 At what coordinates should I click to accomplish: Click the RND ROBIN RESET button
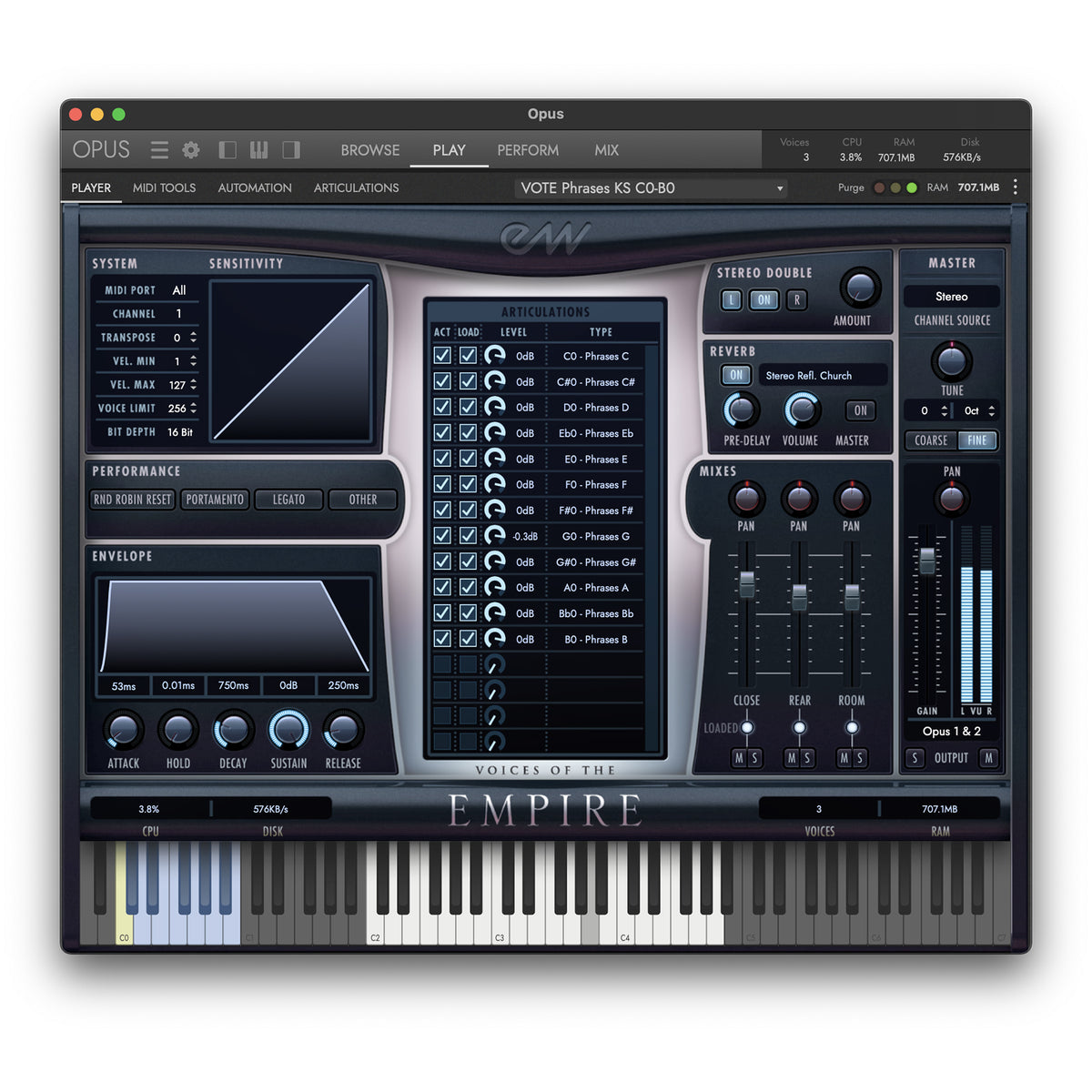point(133,500)
